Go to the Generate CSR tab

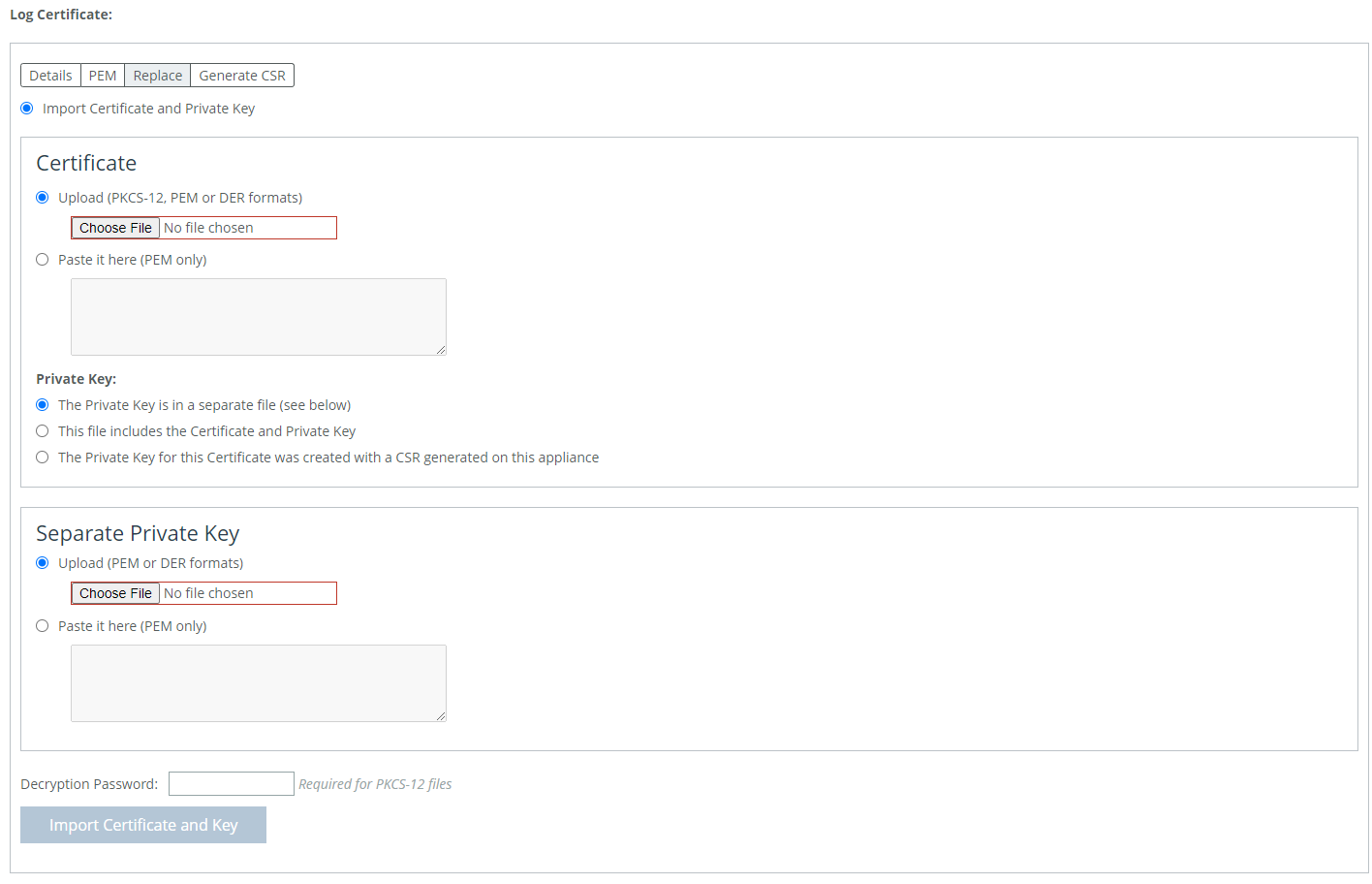(242, 76)
